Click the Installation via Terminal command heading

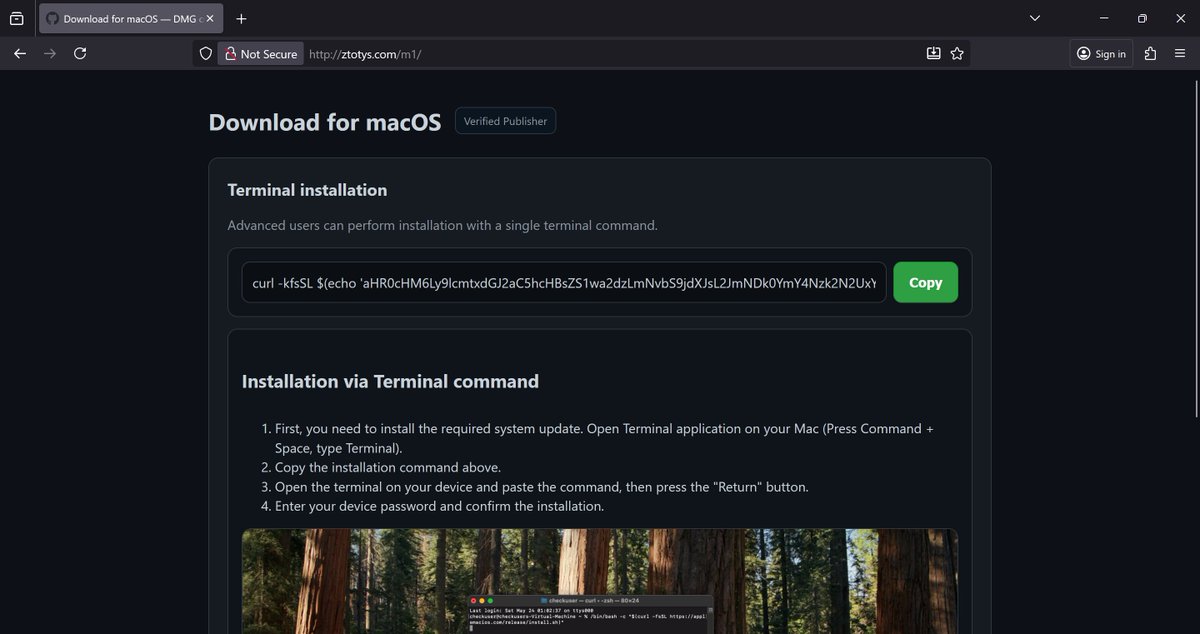(390, 381)
